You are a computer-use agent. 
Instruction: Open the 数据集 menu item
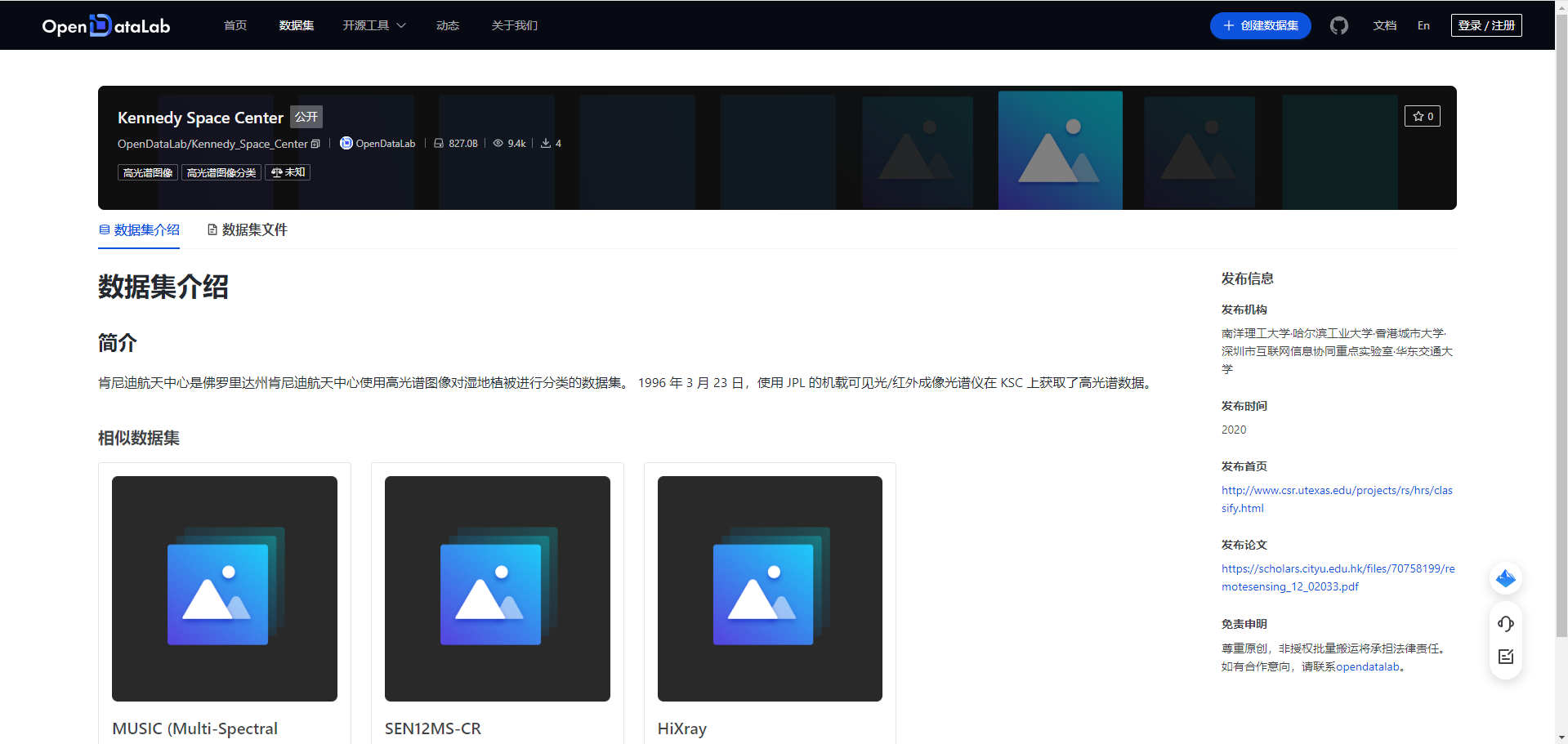pos(296,25)
